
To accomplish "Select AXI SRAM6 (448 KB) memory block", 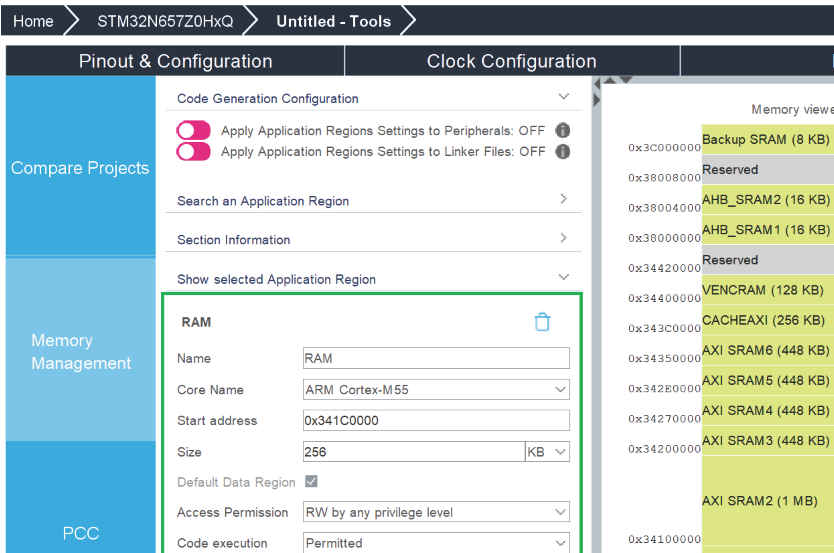I will [768, 350].
